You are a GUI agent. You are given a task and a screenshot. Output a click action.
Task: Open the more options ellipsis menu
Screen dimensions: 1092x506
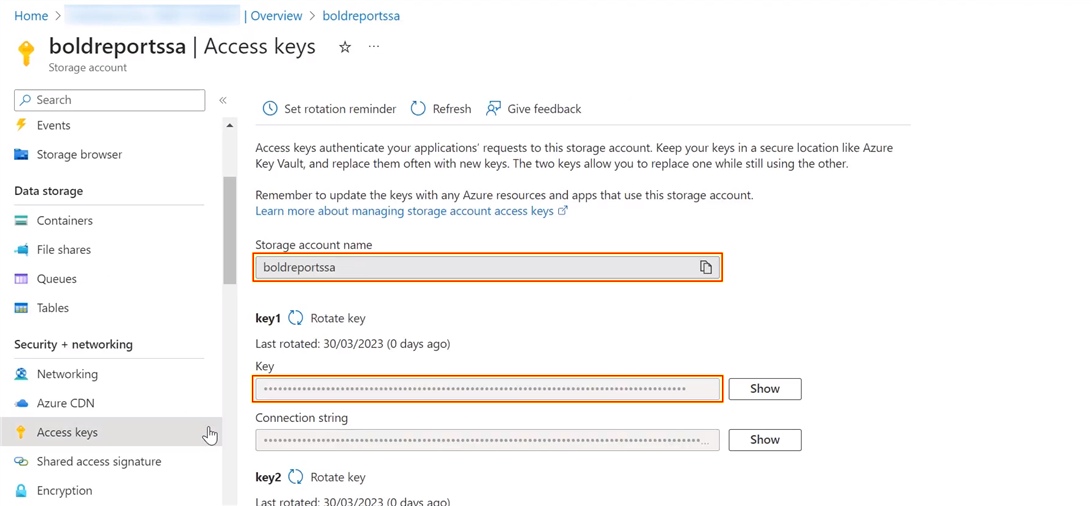coord(374,47)
